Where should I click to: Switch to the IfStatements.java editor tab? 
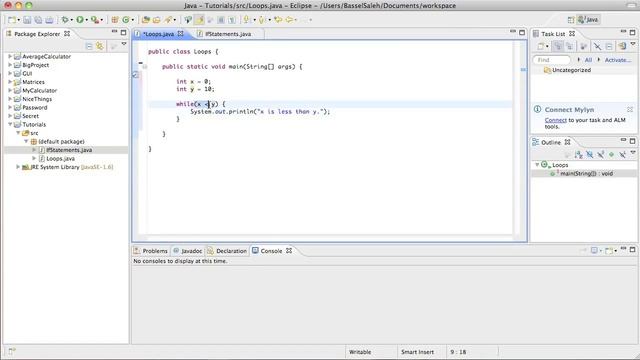pyautogui.click(x=228, y=34)
